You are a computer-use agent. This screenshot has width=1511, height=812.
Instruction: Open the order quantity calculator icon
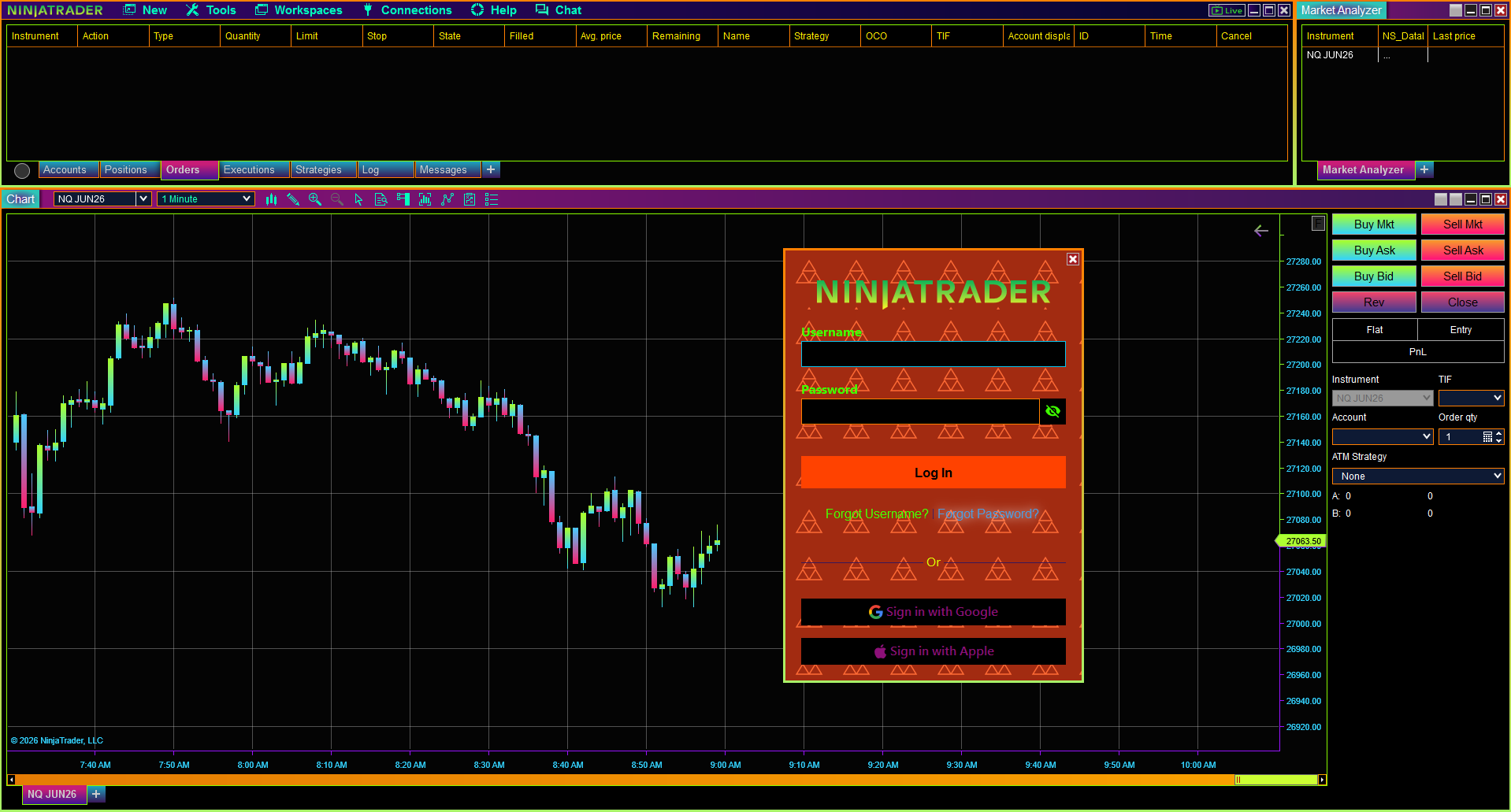tap(1487, 436)
